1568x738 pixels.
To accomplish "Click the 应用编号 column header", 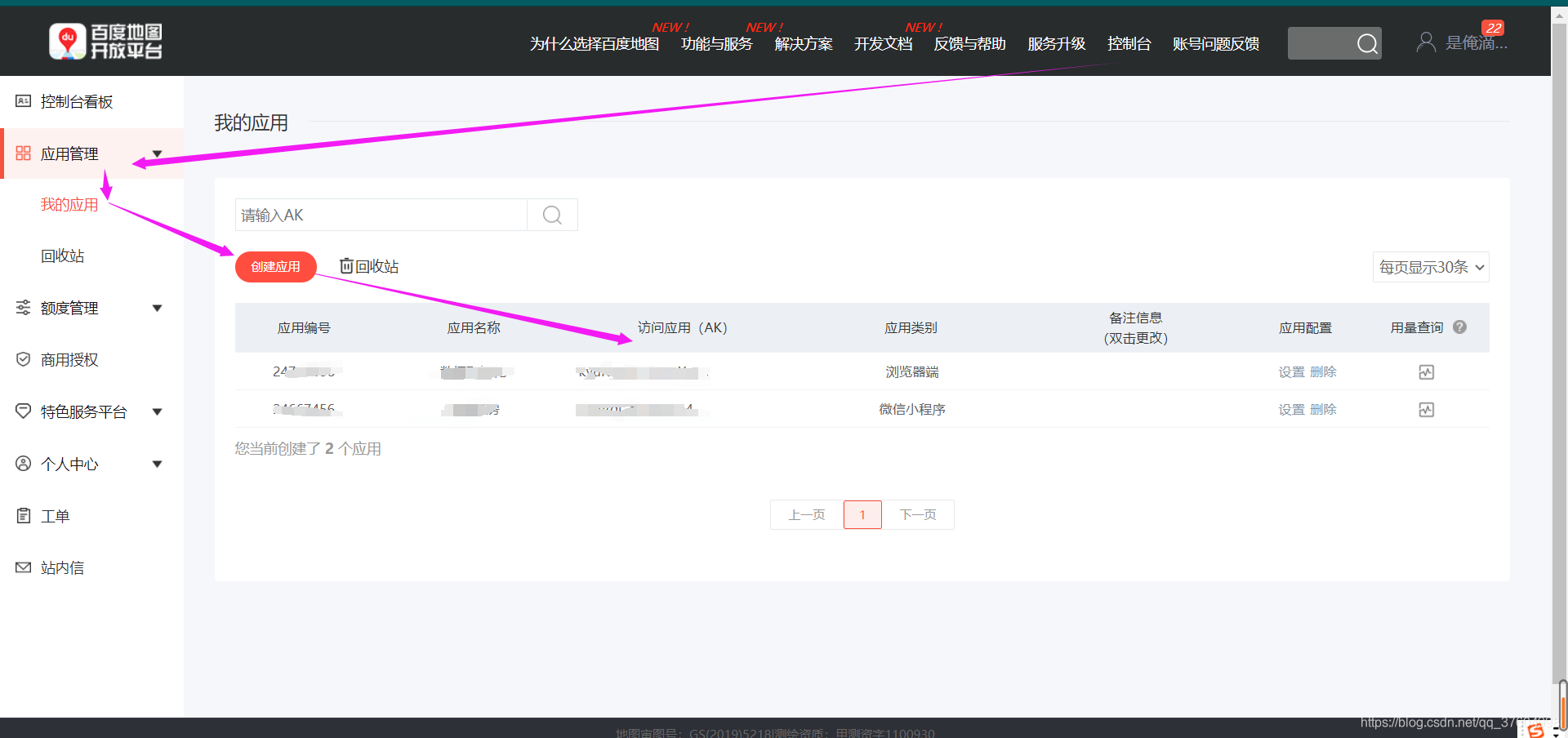I will 304,327.
